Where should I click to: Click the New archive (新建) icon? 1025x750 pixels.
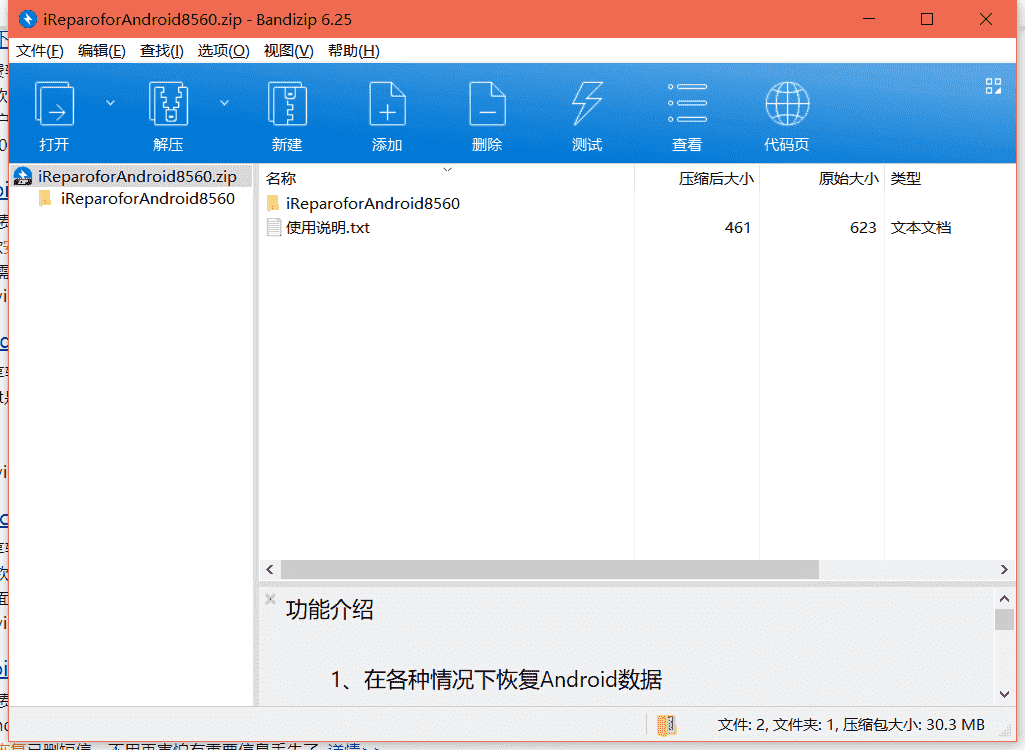(288, 104)
